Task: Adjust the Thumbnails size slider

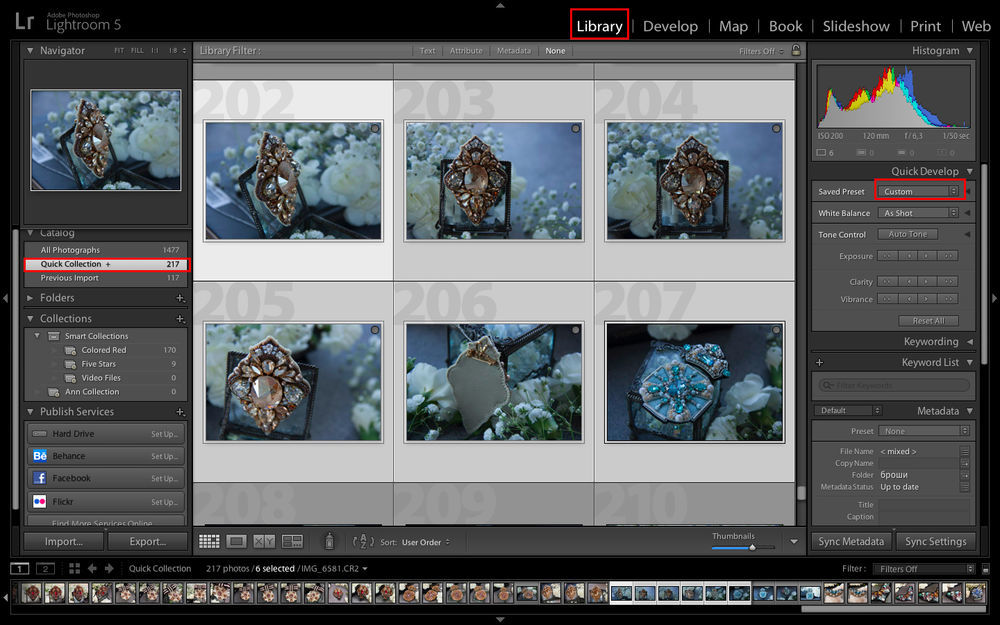Action: pyautogui.click(x=753, y=547)
